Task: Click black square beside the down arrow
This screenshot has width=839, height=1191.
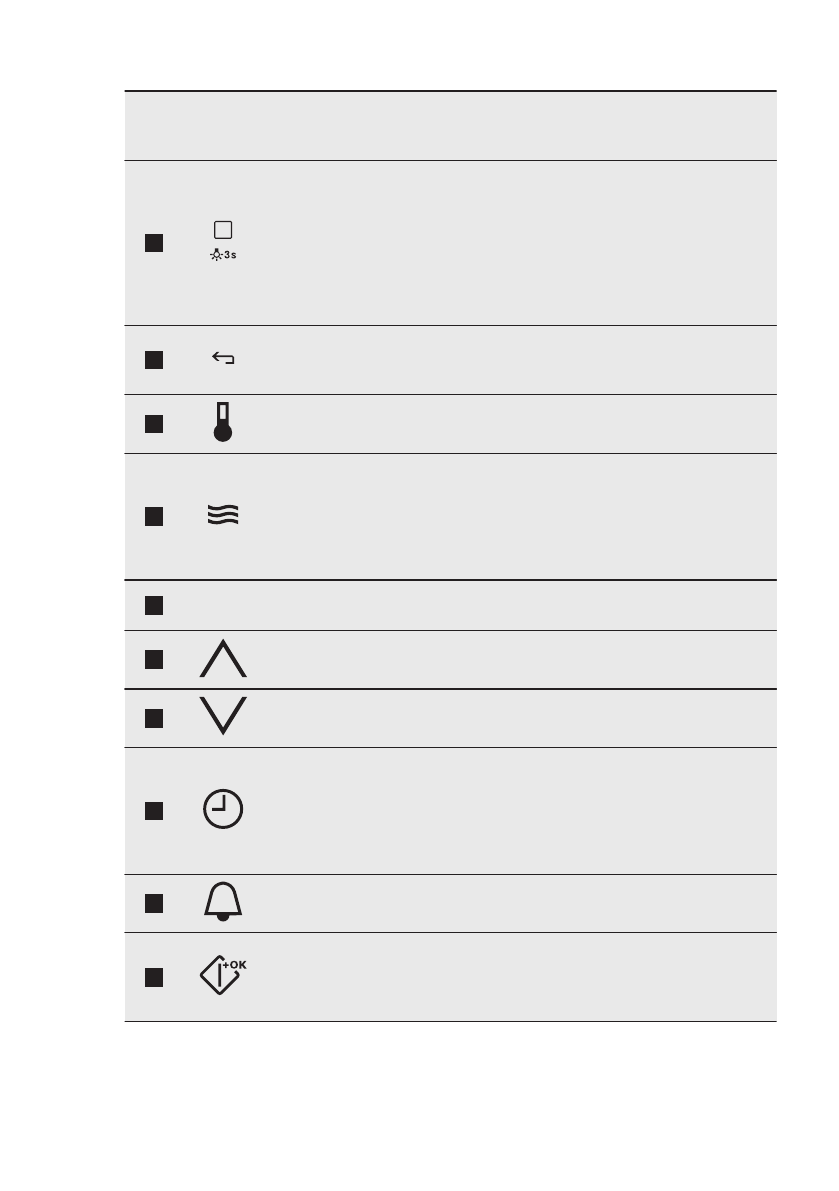Action: click(x=153, y=718)
